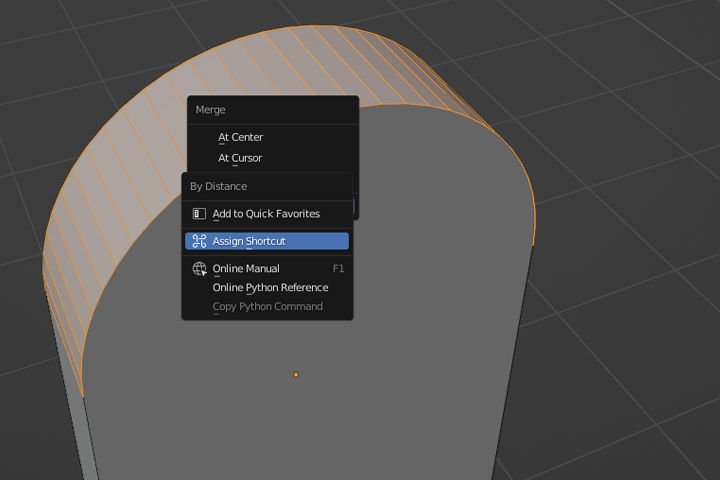Select the orange origin point on cylinder
The width and height of the screenshot is (720, 480).
296,375
